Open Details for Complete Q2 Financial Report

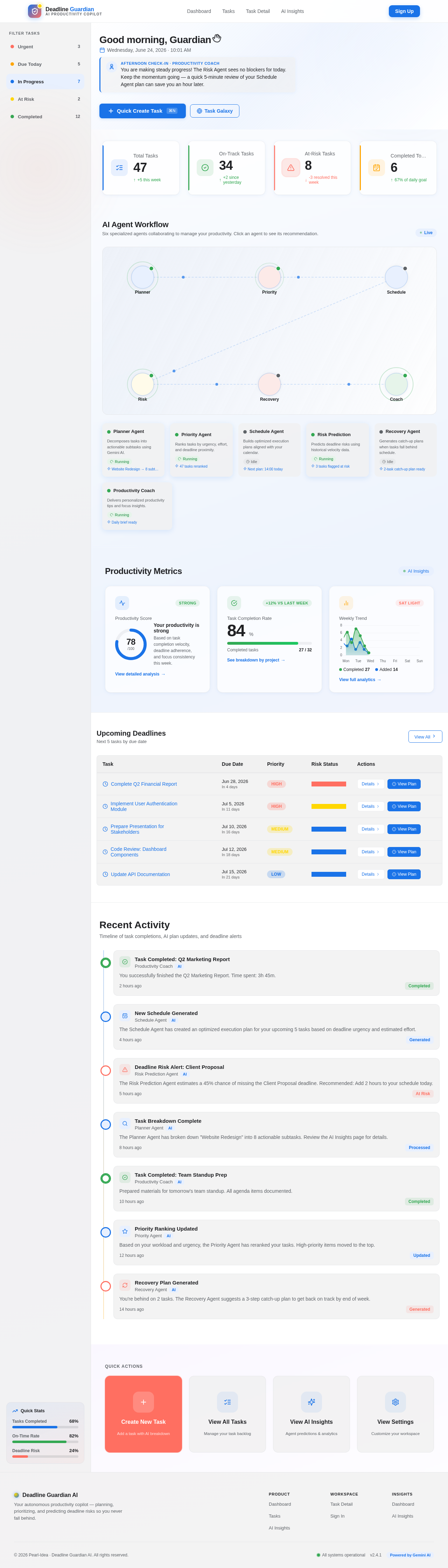370,784
